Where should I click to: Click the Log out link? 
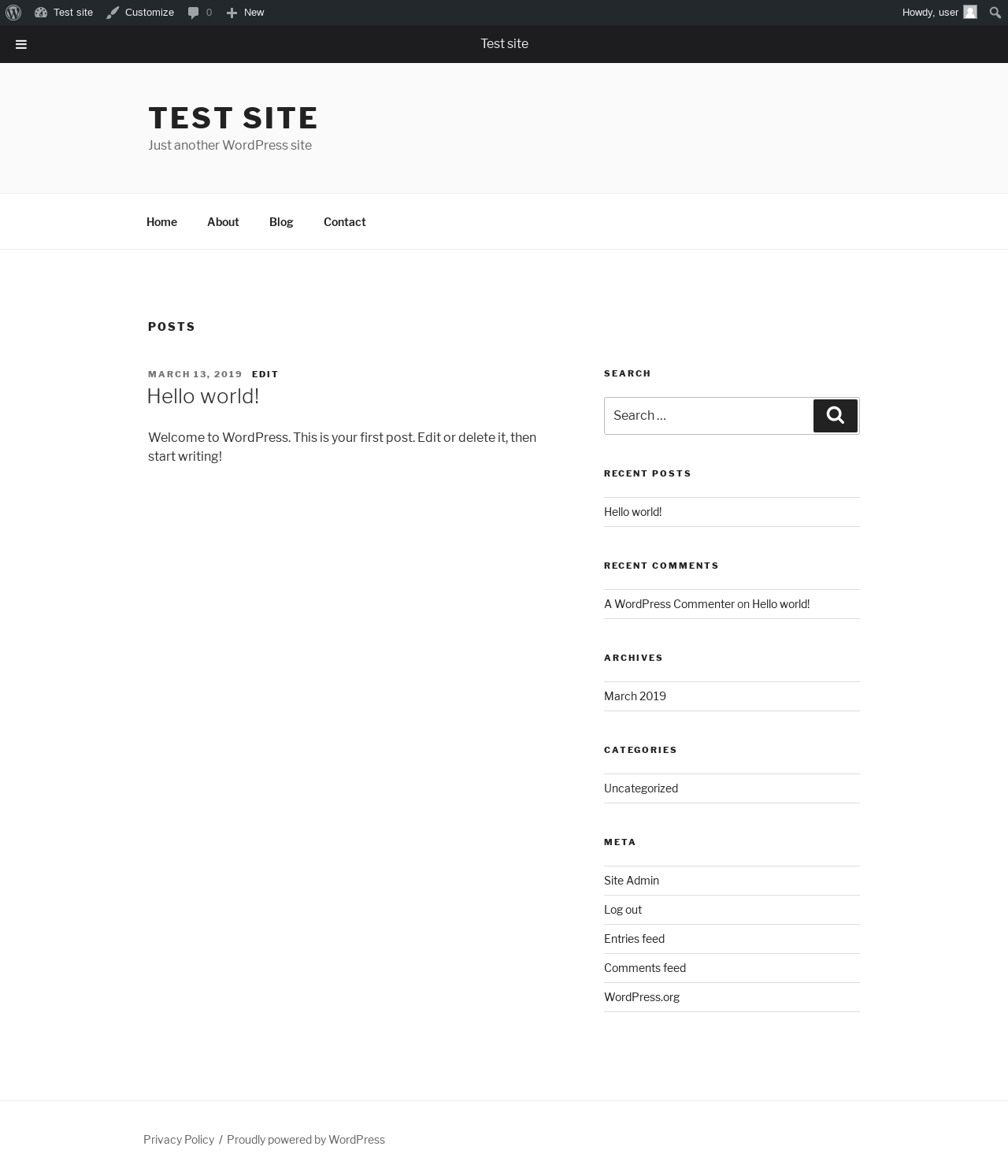coord(623,910)
